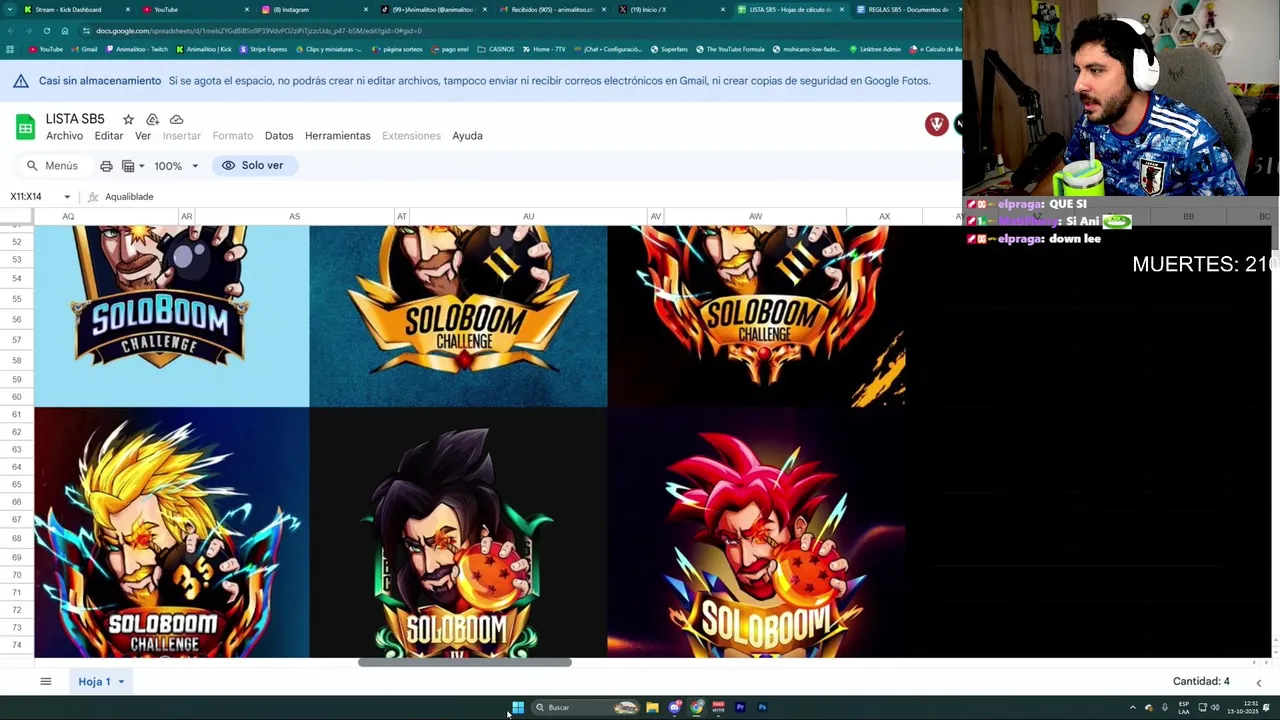Select column header AW

[x=755, y=216]
